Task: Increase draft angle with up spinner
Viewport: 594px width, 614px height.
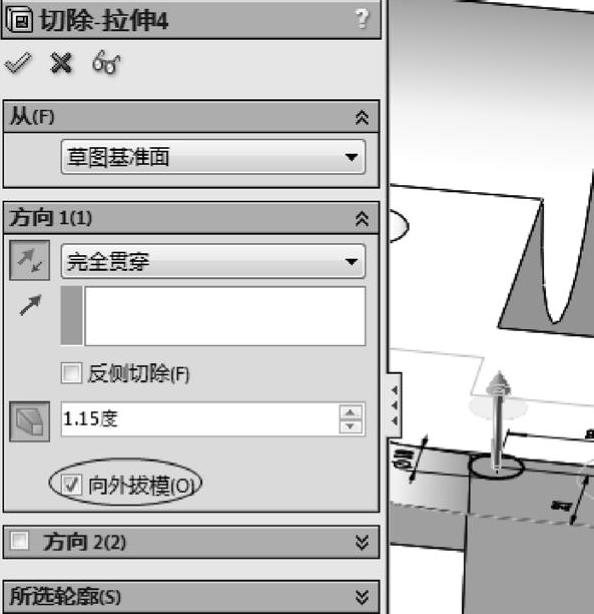Action: 350,412
